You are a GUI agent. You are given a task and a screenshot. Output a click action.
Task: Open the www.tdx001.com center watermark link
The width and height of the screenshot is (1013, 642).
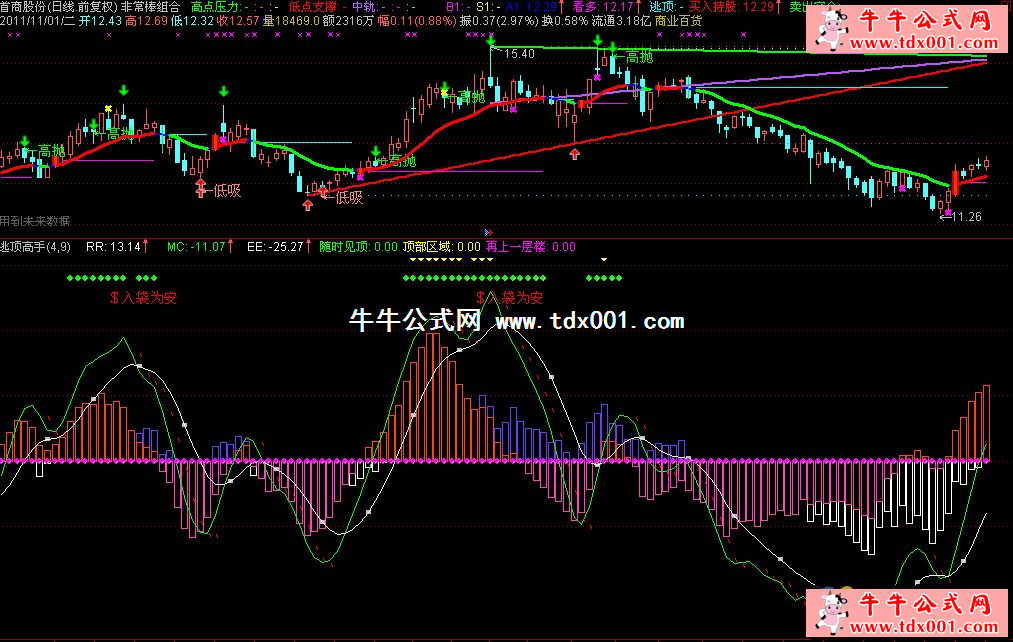pyautogui.click(x=590, y=321)
